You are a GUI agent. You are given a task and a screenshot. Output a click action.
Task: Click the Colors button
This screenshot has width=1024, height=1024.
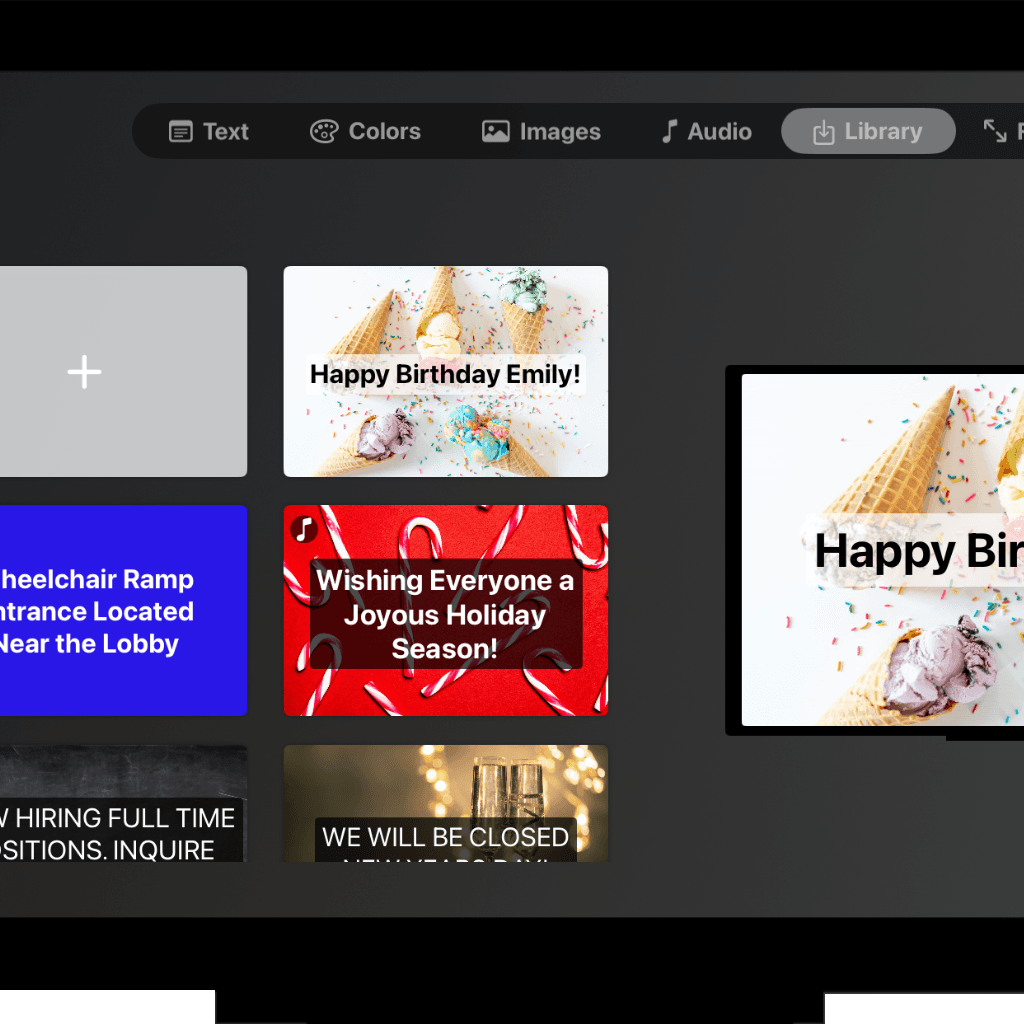(364, 131)
